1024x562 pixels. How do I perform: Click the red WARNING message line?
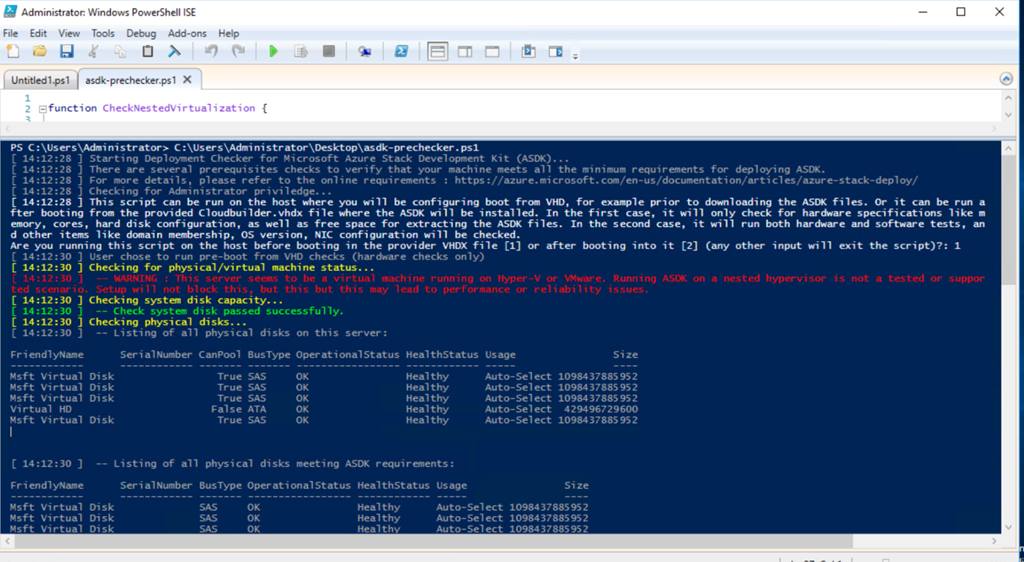coord(498,284)
